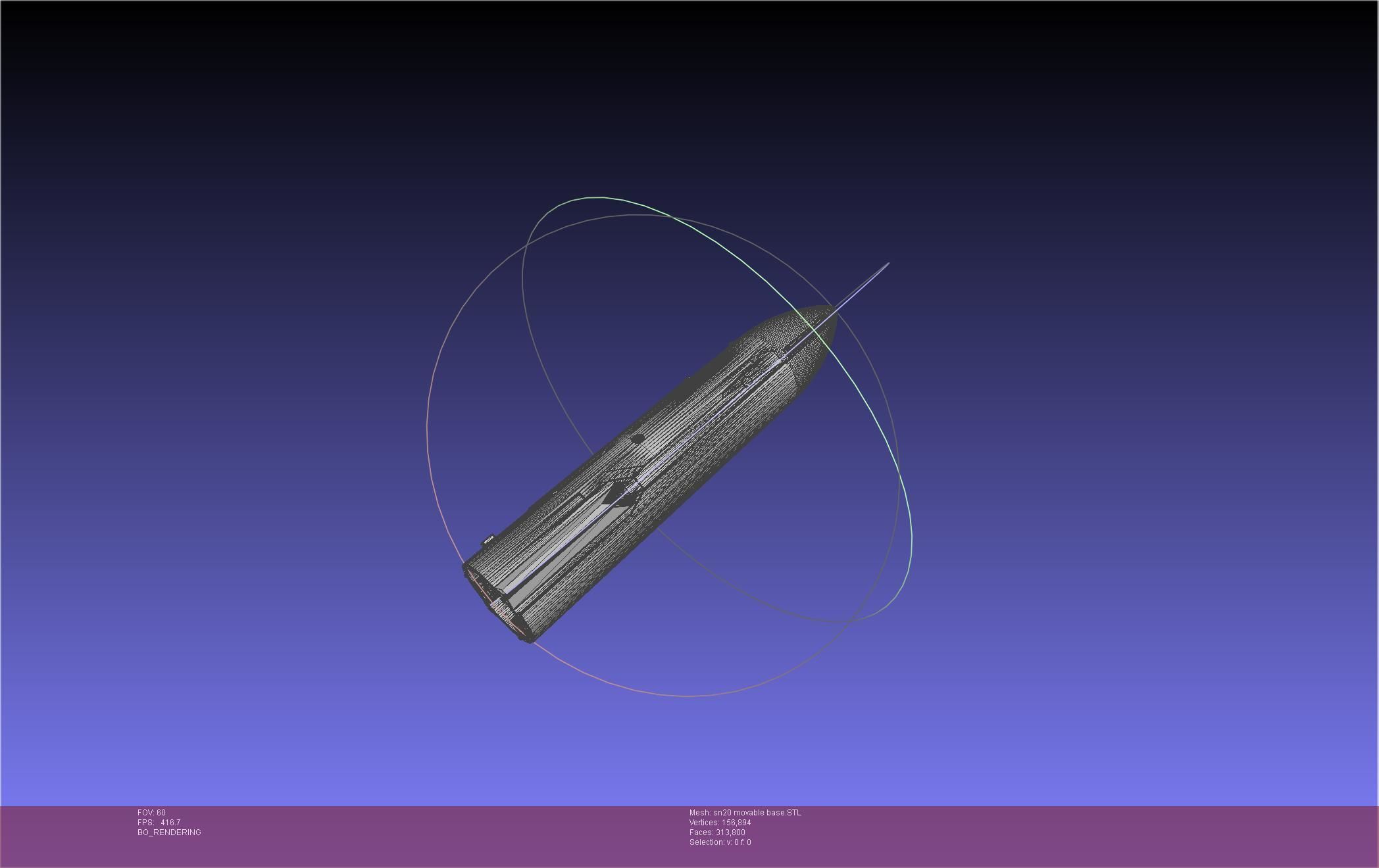The image size is (1379, 868).
Task: Click the dark circular port on the rocket body
Action: coord(637,439)
